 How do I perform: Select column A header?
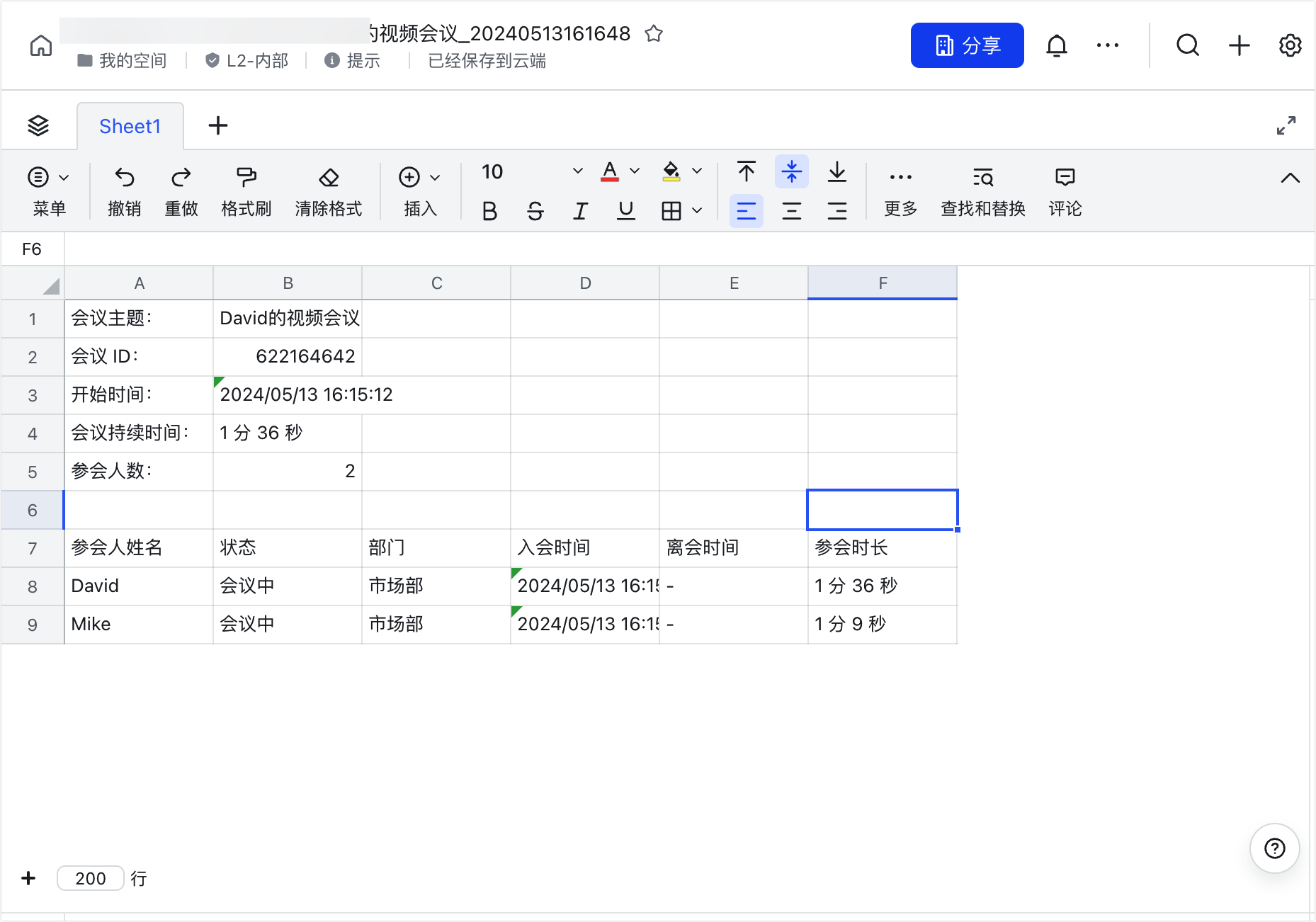point(139,283)
